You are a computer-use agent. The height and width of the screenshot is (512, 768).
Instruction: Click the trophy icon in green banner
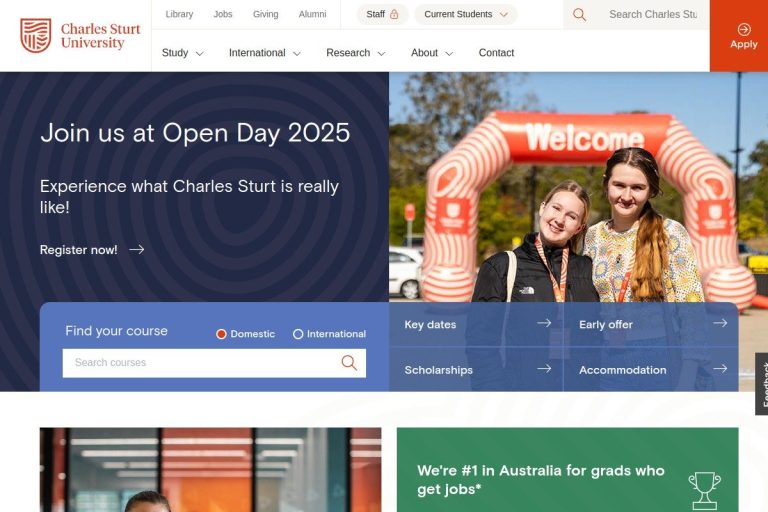tap(704, 490)
